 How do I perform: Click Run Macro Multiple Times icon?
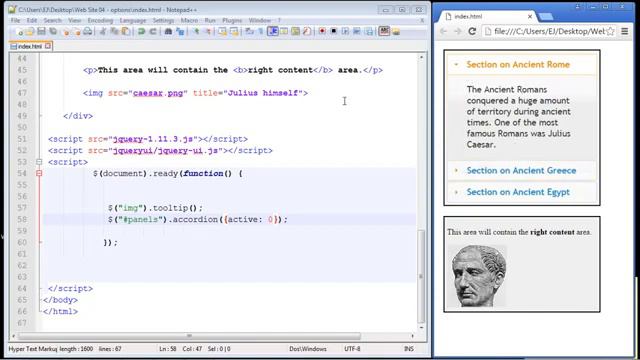pyautogui.click(x=357, y=31)
